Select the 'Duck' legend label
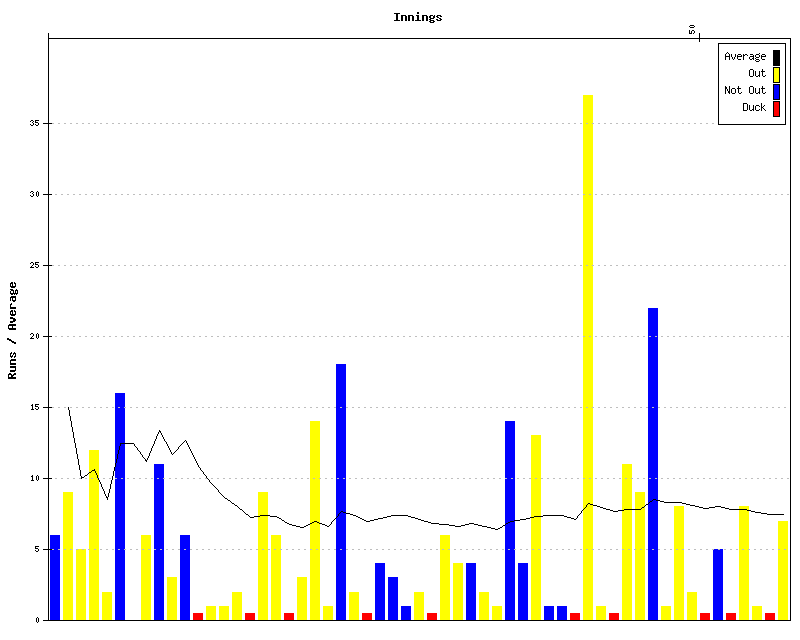 (x=754, y=107)
